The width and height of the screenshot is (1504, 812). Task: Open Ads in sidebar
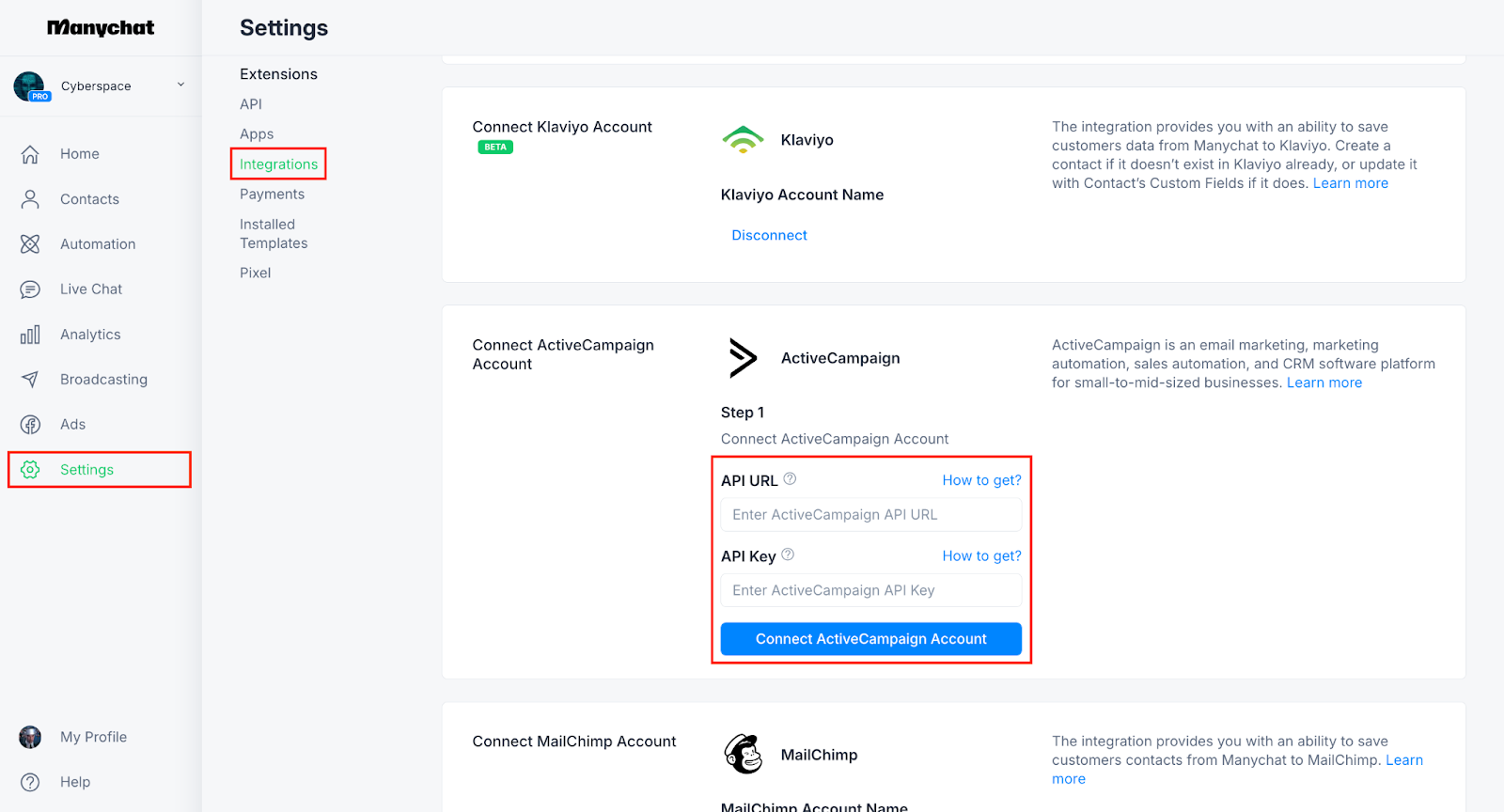72,425
